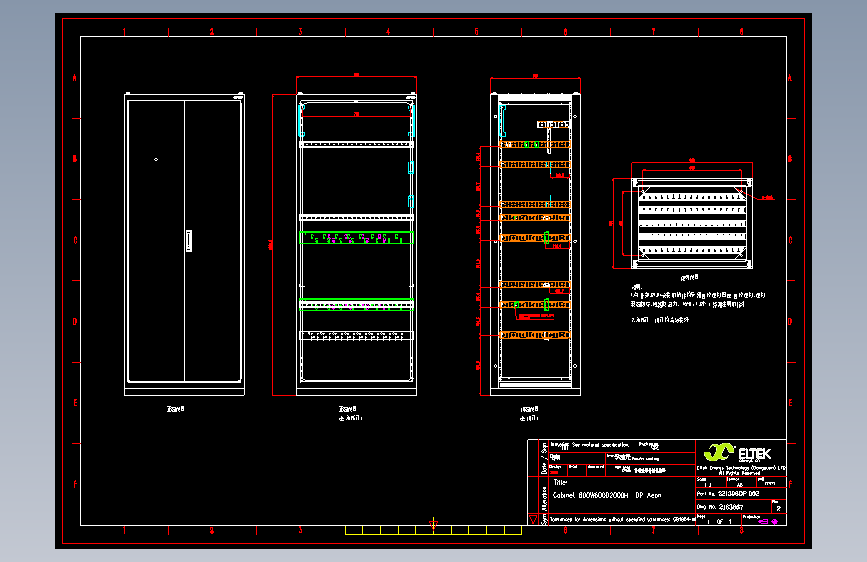Select the '1 OF 1' page number text

coord(719,521)
